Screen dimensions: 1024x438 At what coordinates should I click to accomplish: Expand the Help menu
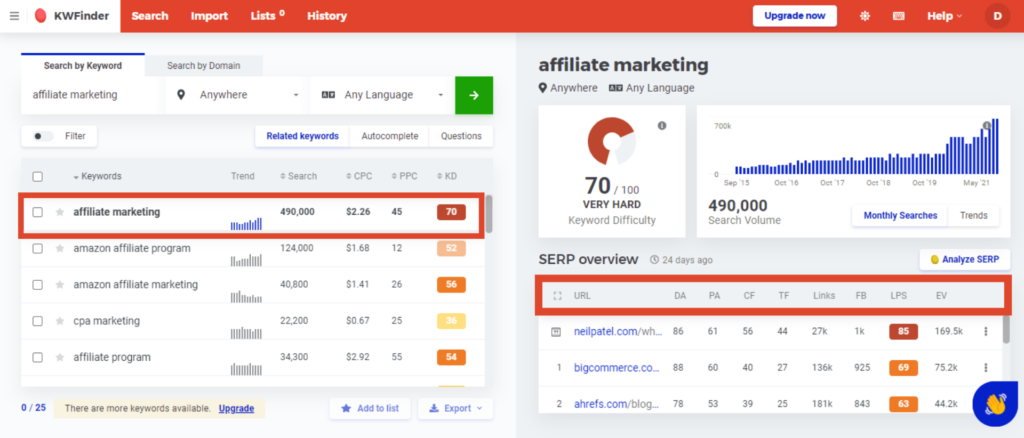point(944,16)
